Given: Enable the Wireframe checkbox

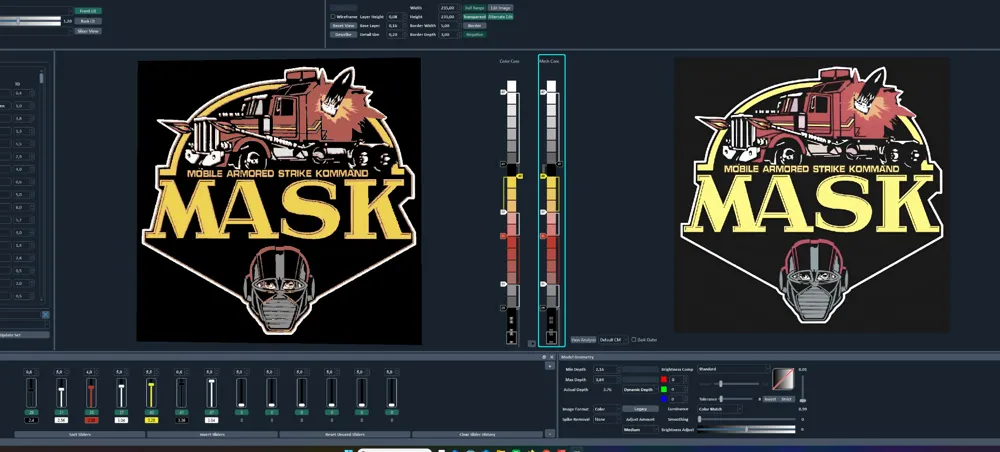Looking at the screenshot, I should click(x=333, y=17).
